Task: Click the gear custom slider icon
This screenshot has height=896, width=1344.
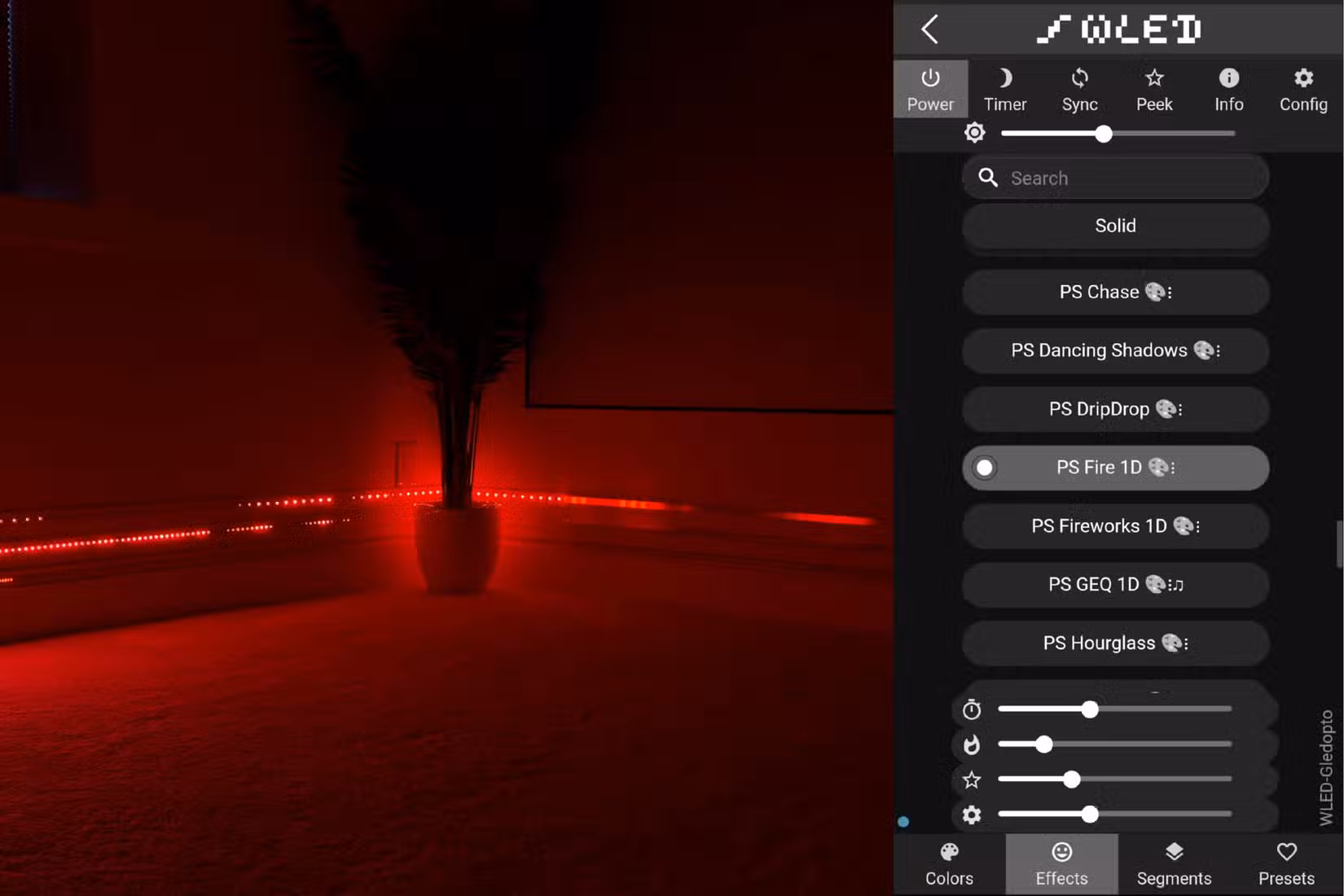Action: (x=972, y=815)
